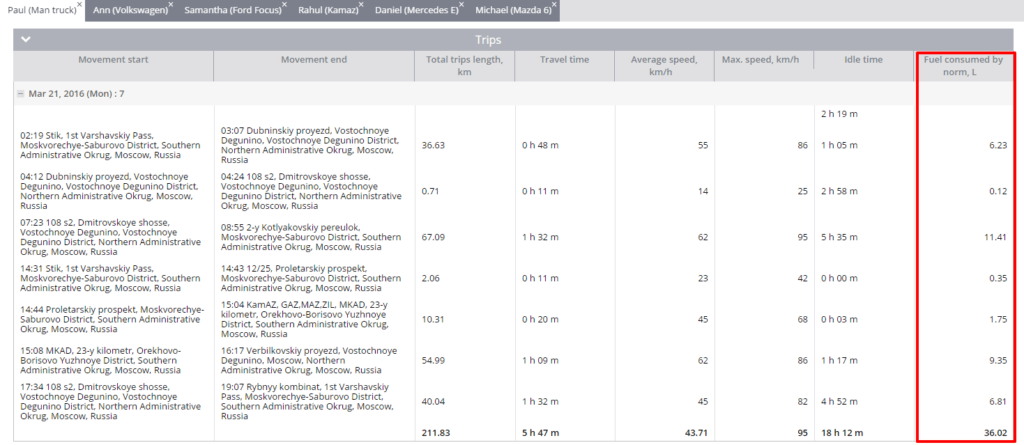Image resolution: width=1024 pixels, height=445 pixels.
Task: Click trip length value 40.04
Action: coord(434,401)
